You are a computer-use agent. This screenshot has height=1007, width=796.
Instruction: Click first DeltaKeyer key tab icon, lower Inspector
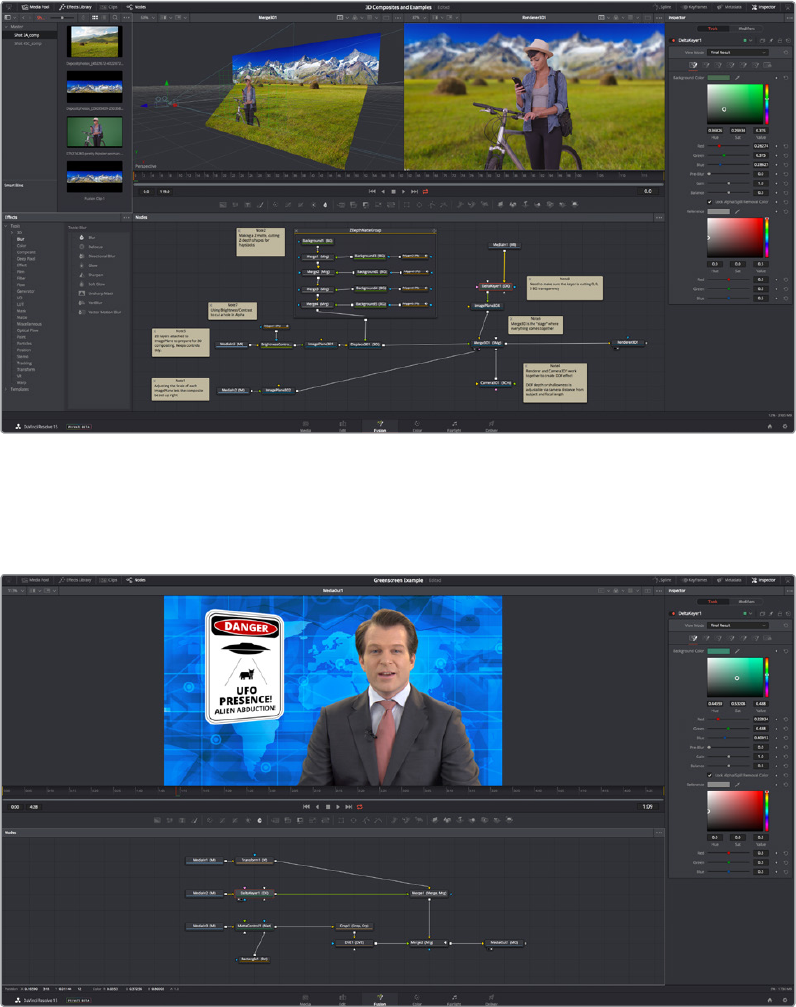pos(693,638)
